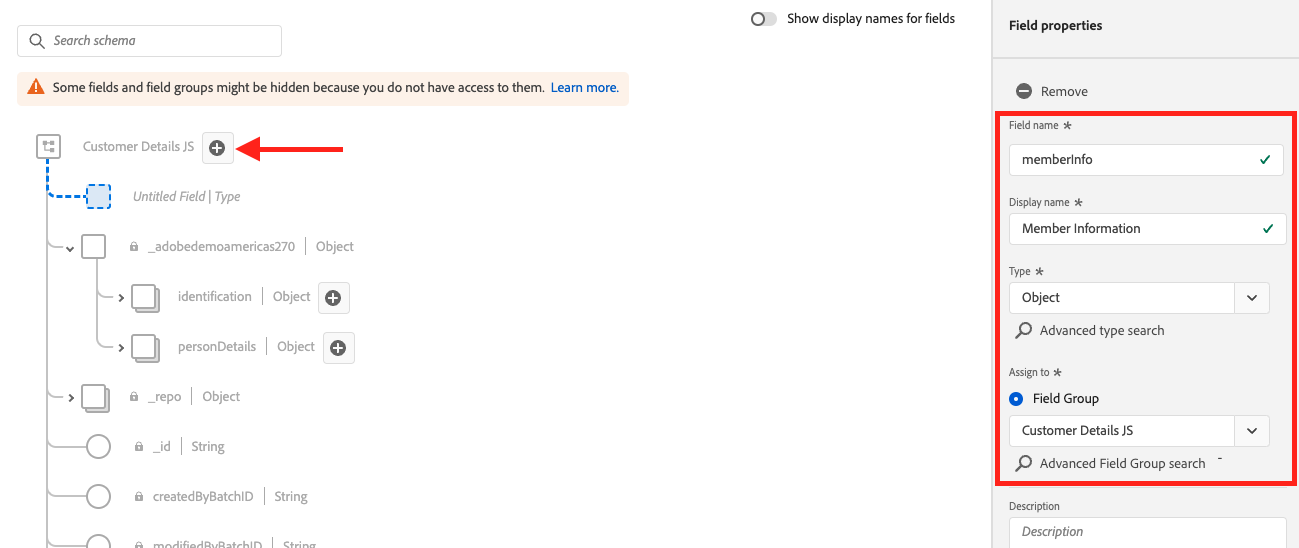Click Remove in Field properties
Viewport: 1299px width, 548px height.
coord(1064,91)
